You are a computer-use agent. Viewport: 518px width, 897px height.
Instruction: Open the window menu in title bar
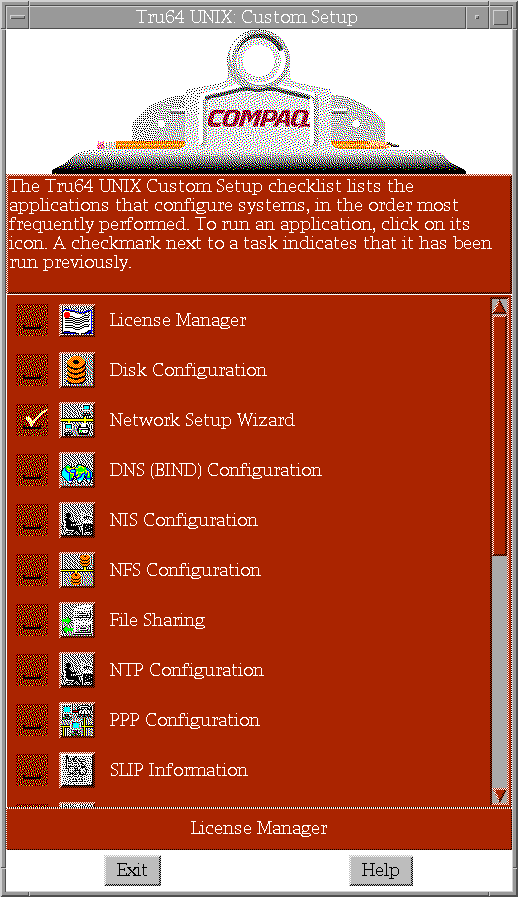click(x=18, y=17)
